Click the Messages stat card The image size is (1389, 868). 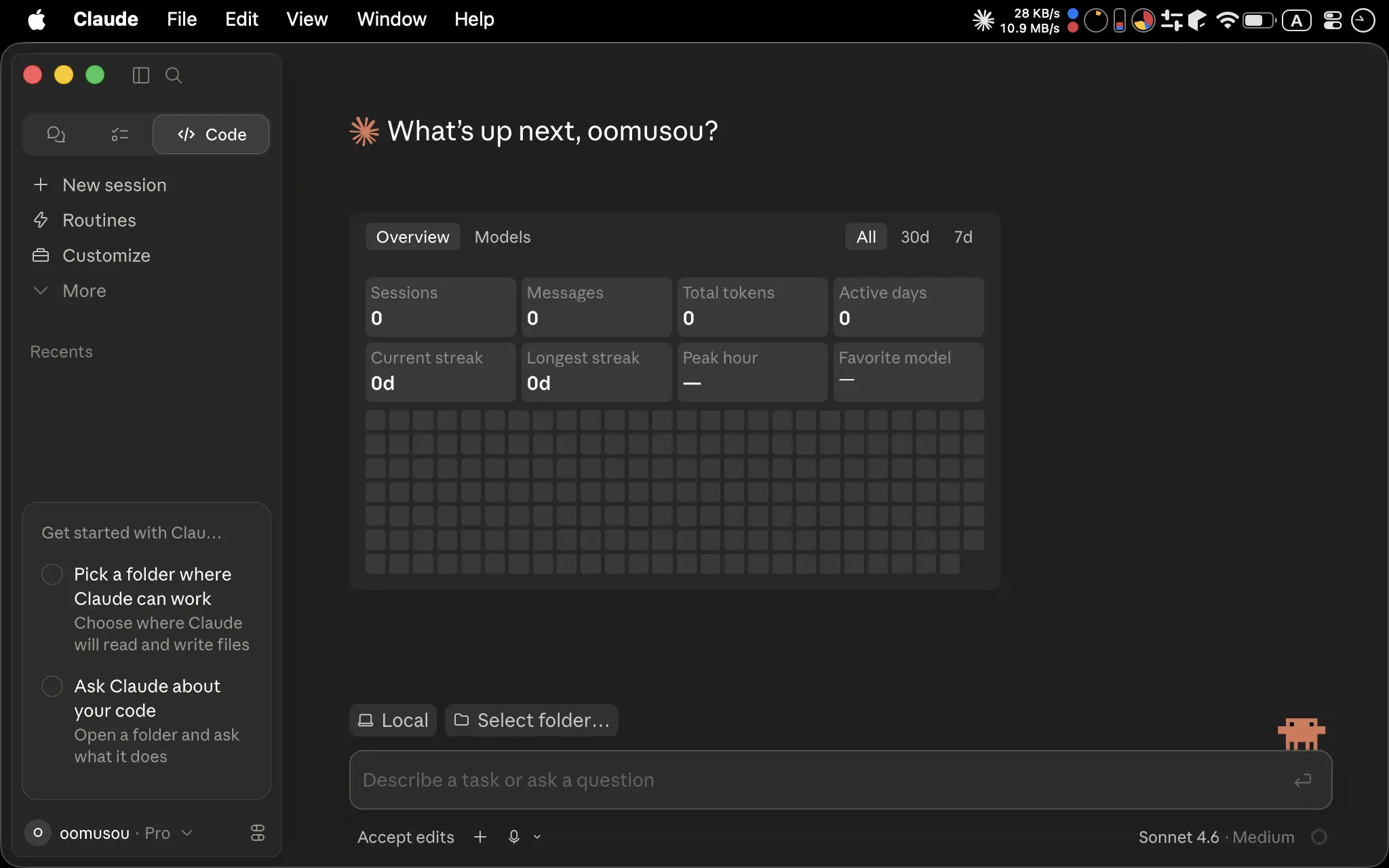point(596,307)
